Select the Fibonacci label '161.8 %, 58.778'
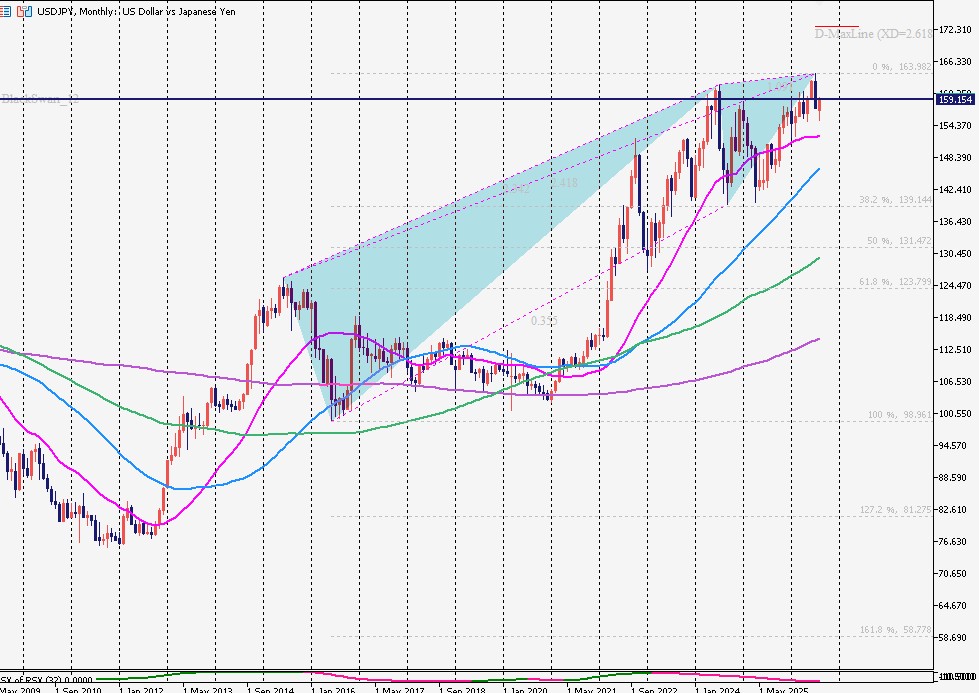The height and width of the screenshot is (693, 979). [895, 630]
